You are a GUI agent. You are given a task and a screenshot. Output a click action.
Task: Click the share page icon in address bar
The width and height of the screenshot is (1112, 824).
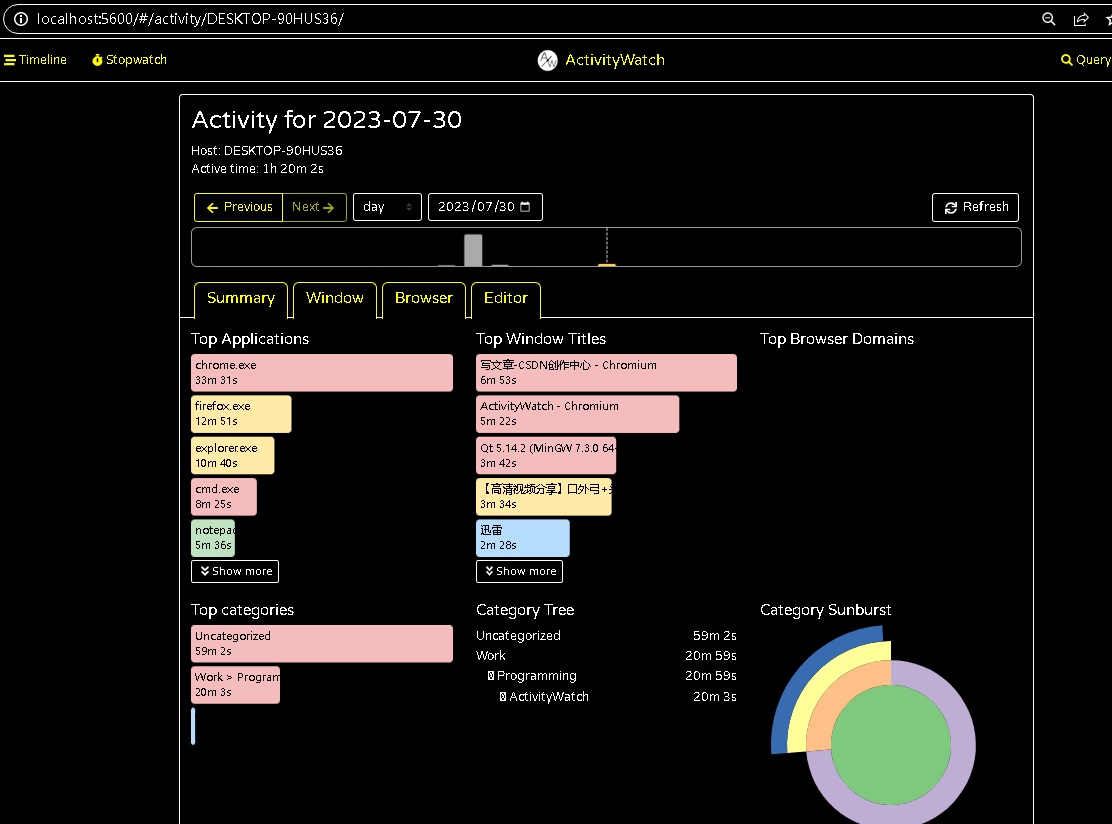click(x=1081, y=19)
